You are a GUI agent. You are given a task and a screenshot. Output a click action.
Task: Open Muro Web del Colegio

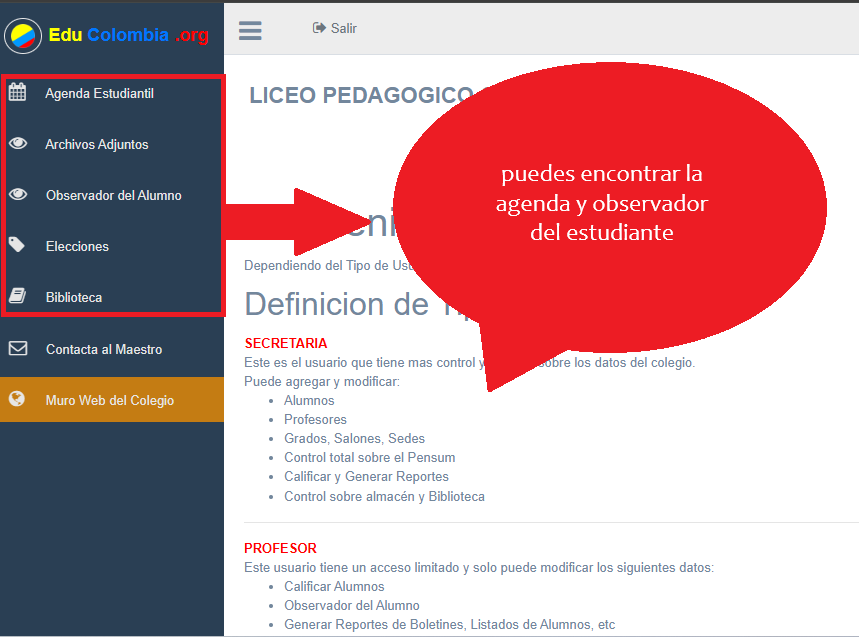[110, 400]
